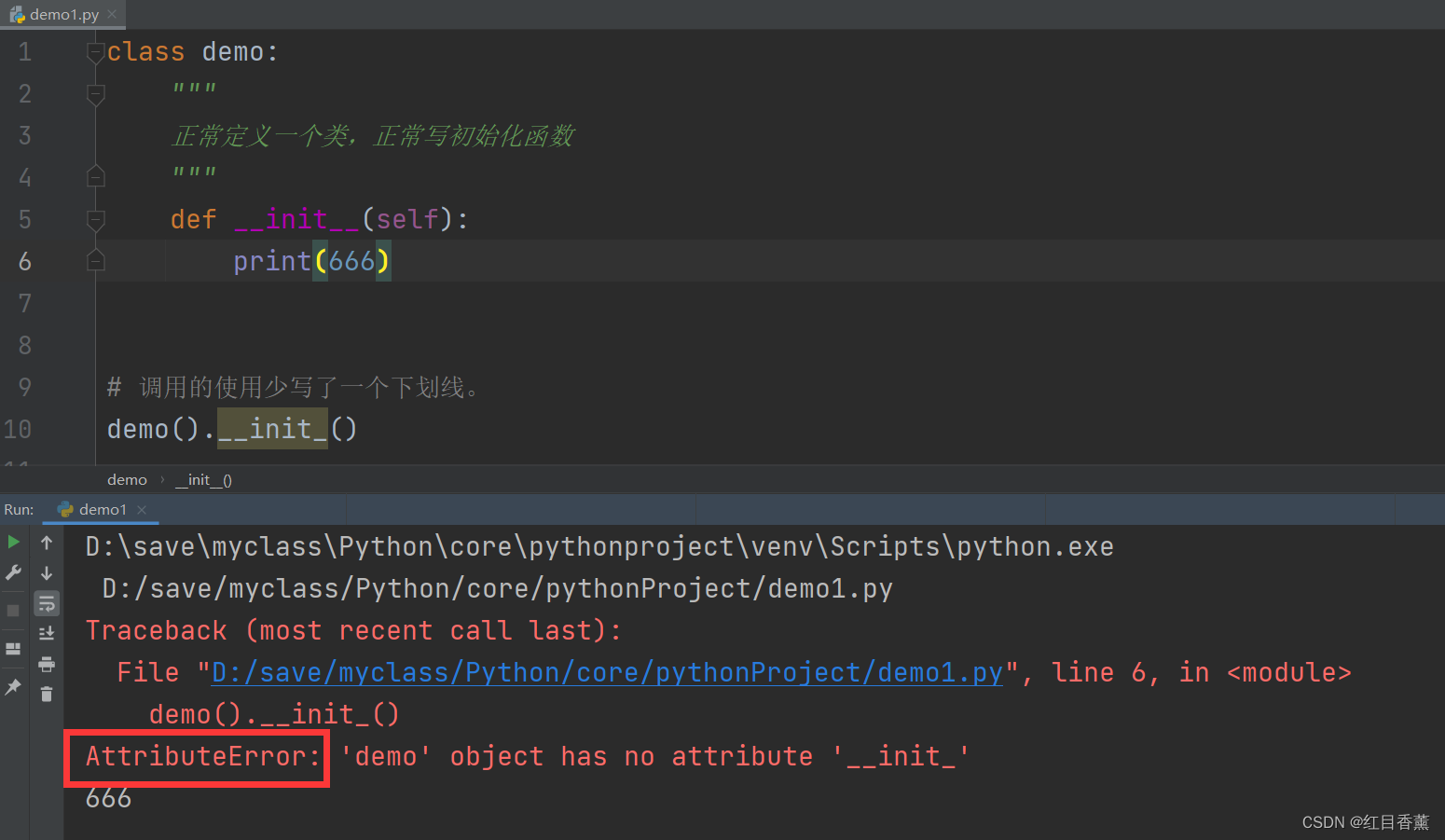
Task: Click the 'Run:' panel label
Action: tap(19, 509)
